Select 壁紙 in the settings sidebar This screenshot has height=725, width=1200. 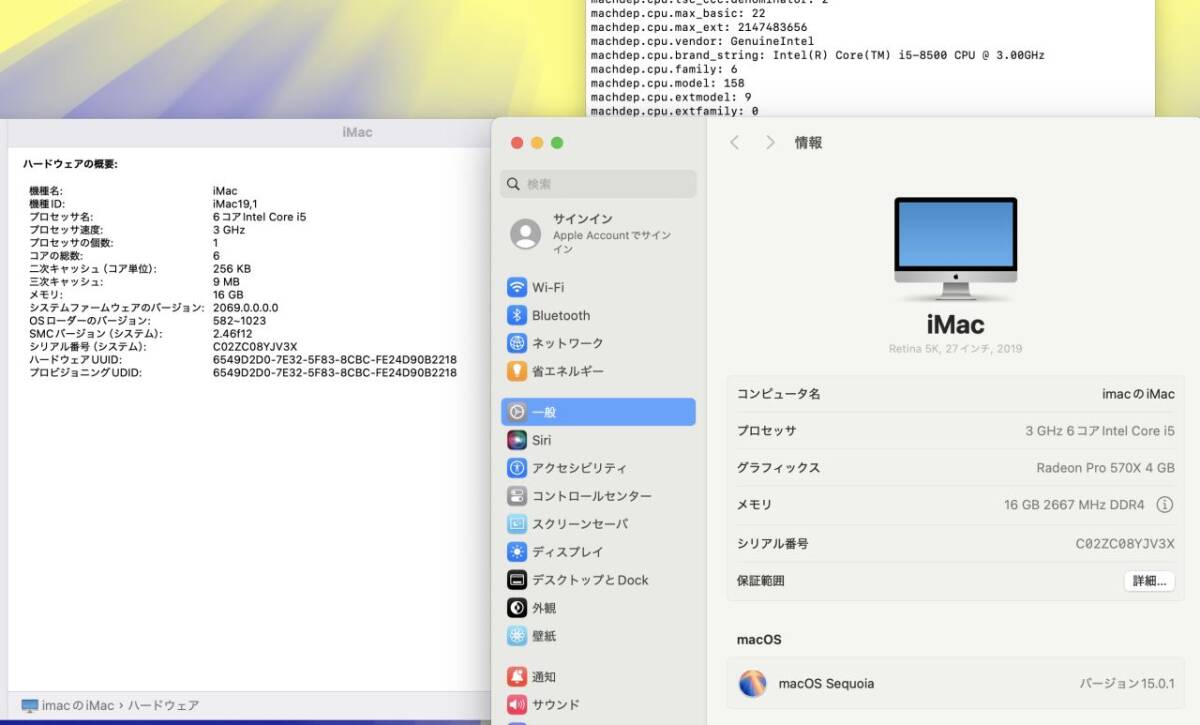point(598,636)
